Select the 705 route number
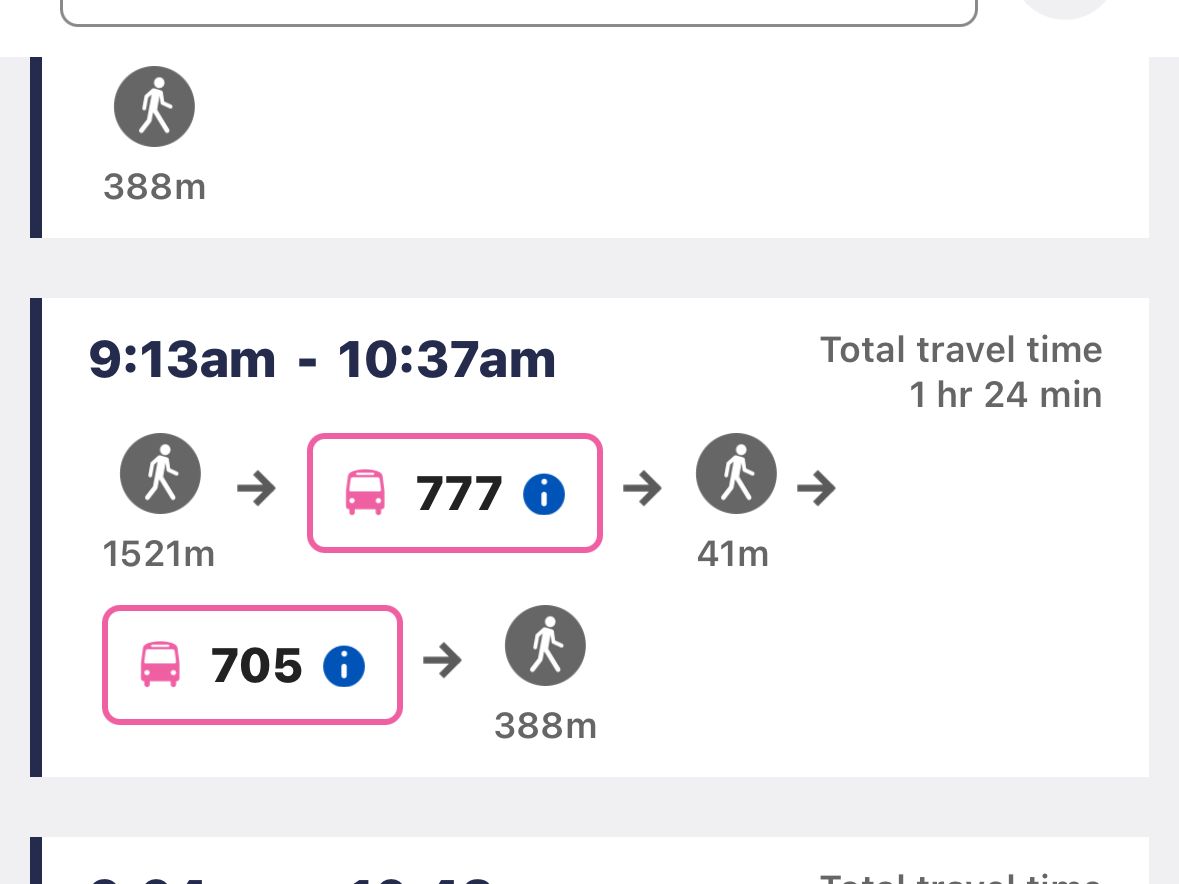 point(257,665)
